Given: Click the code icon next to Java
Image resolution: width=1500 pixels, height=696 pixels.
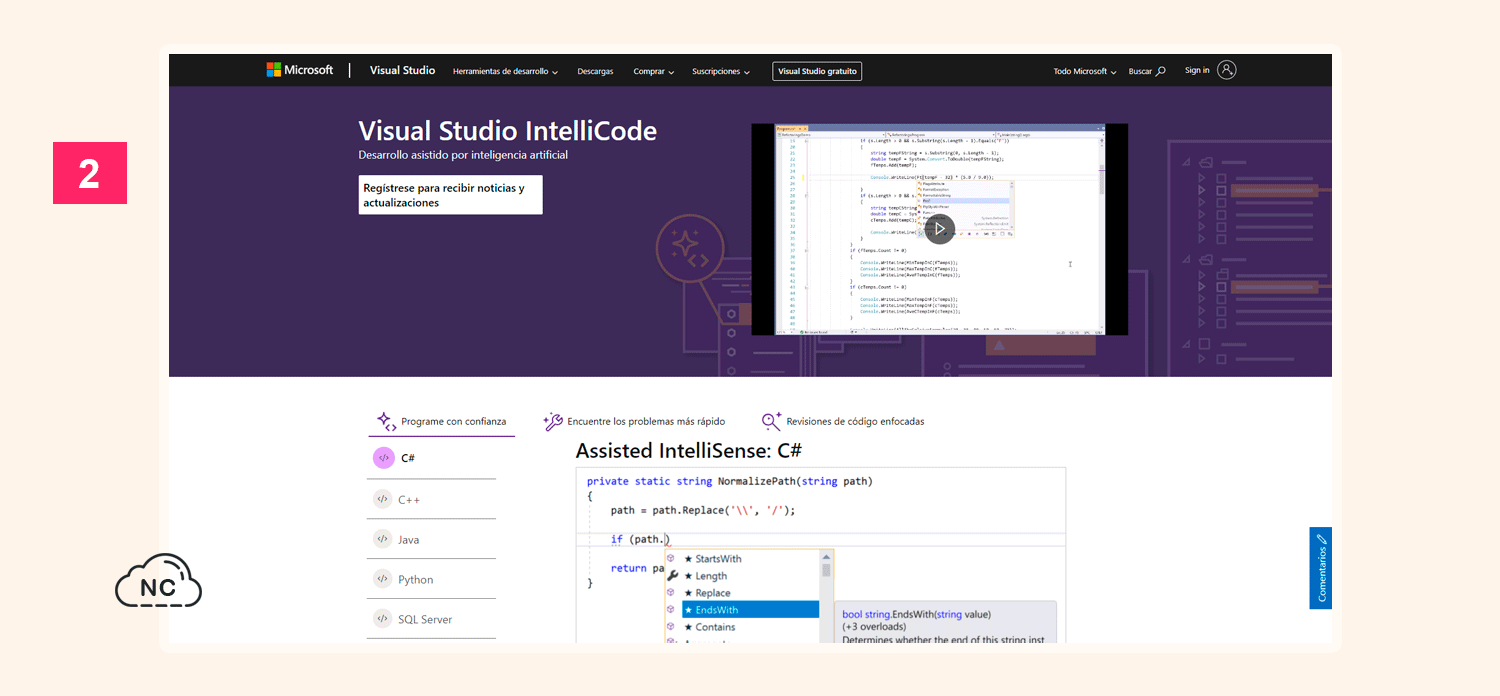Looking at the screenshot, I should 382,539.
